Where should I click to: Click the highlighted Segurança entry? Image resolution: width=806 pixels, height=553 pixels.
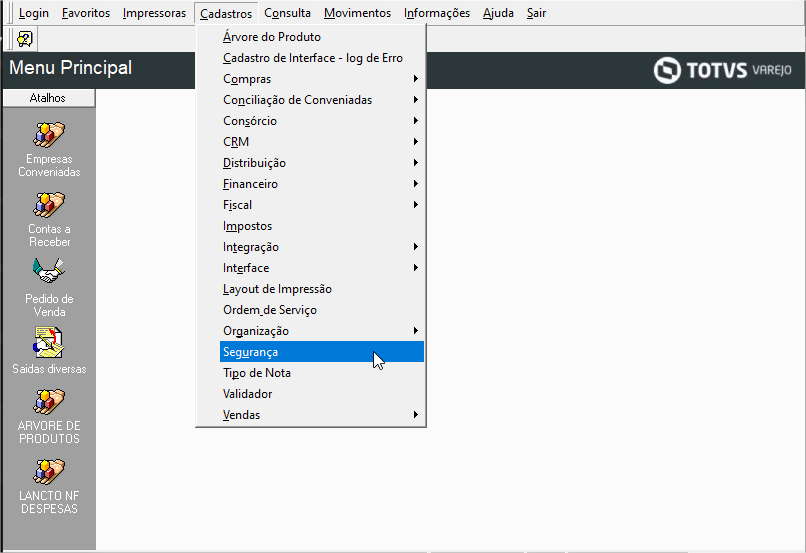322,352
